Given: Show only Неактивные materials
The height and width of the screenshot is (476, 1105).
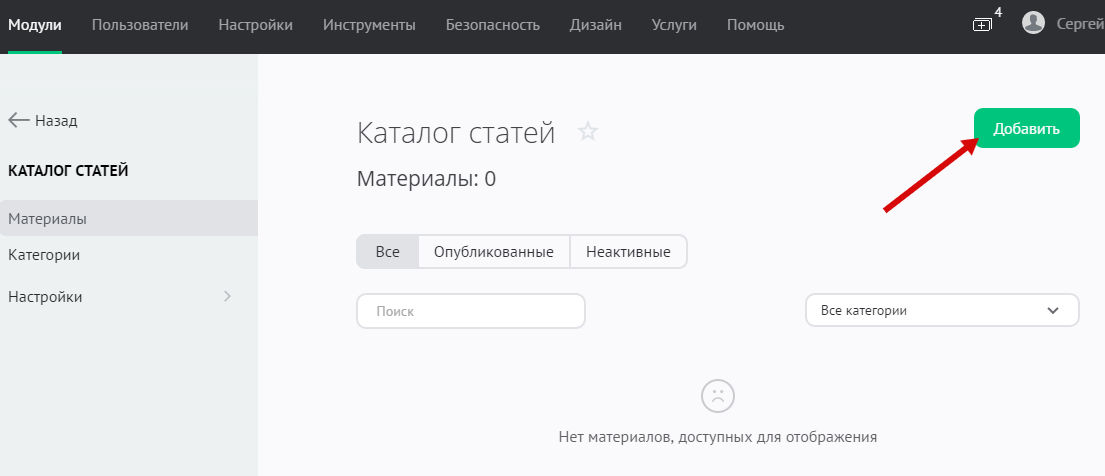Looking at the screenshot, I should tap(628, 252).
